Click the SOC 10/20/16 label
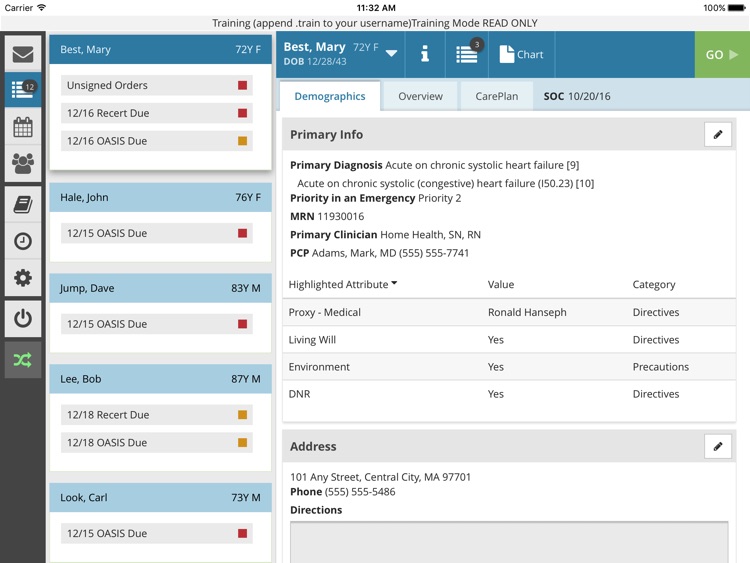Viewport: 750px width, 563px height. (577, 96)
